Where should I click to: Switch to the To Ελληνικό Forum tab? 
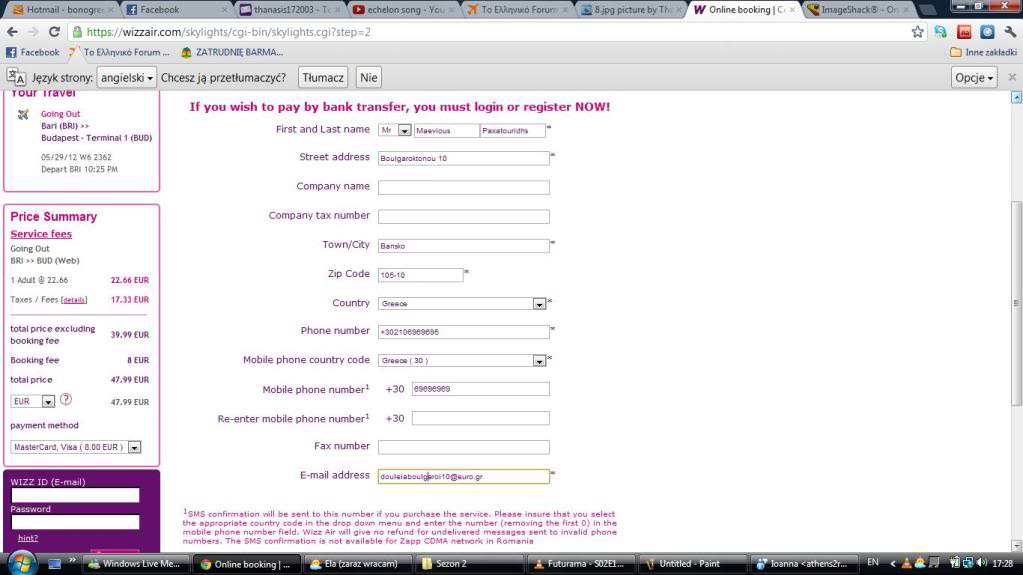517,10
